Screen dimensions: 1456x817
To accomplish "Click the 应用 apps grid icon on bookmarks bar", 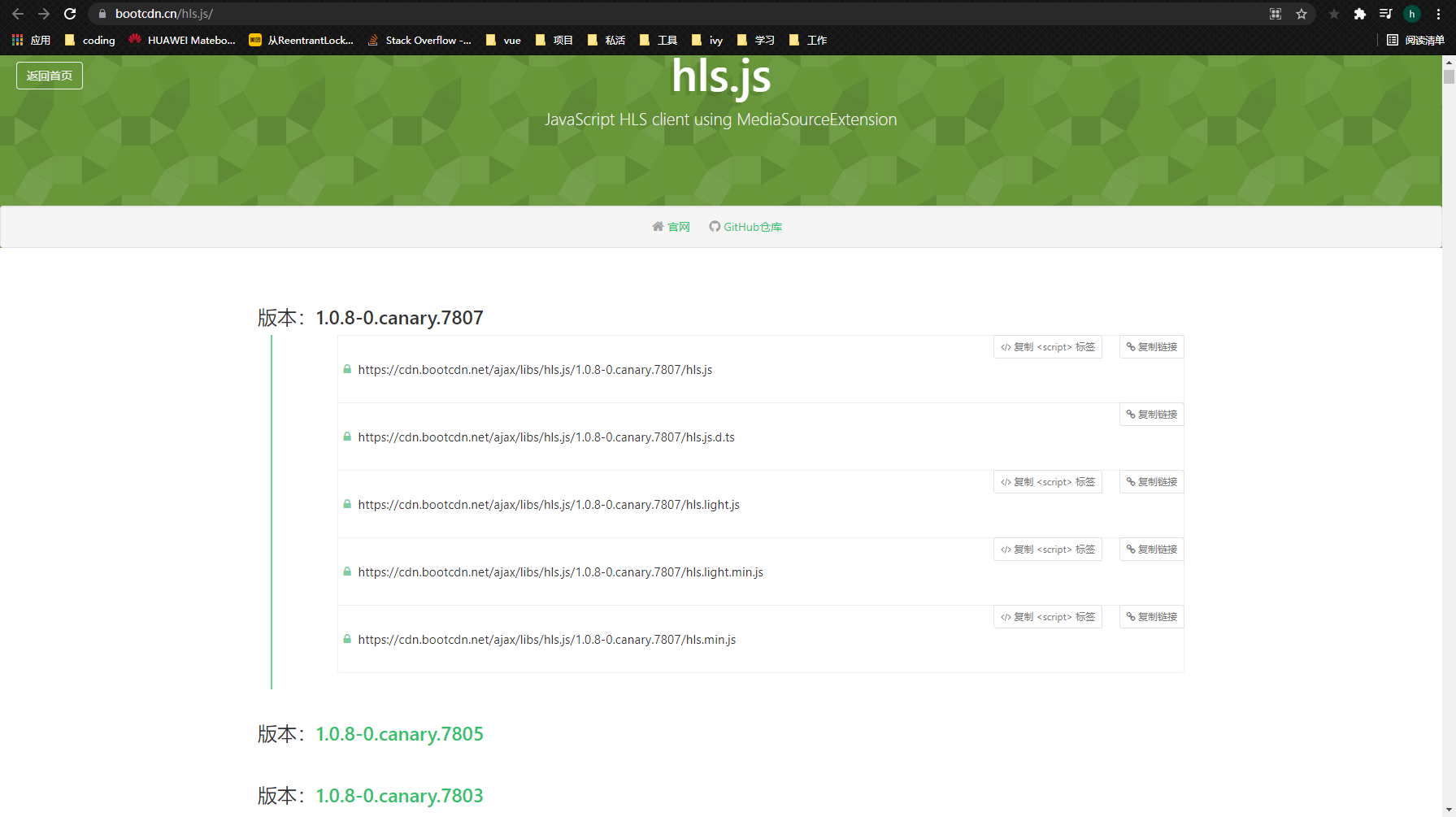I will (17, 39).
